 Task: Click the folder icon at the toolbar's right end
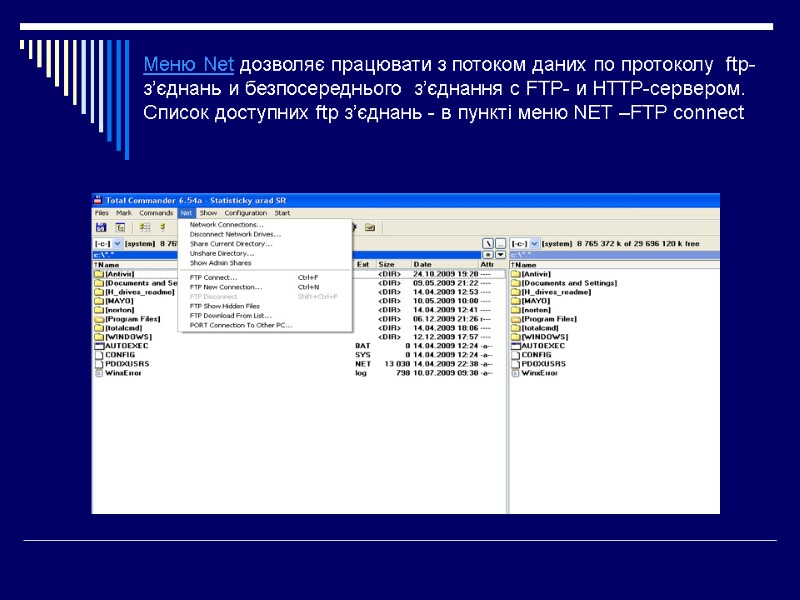(370, 228)
